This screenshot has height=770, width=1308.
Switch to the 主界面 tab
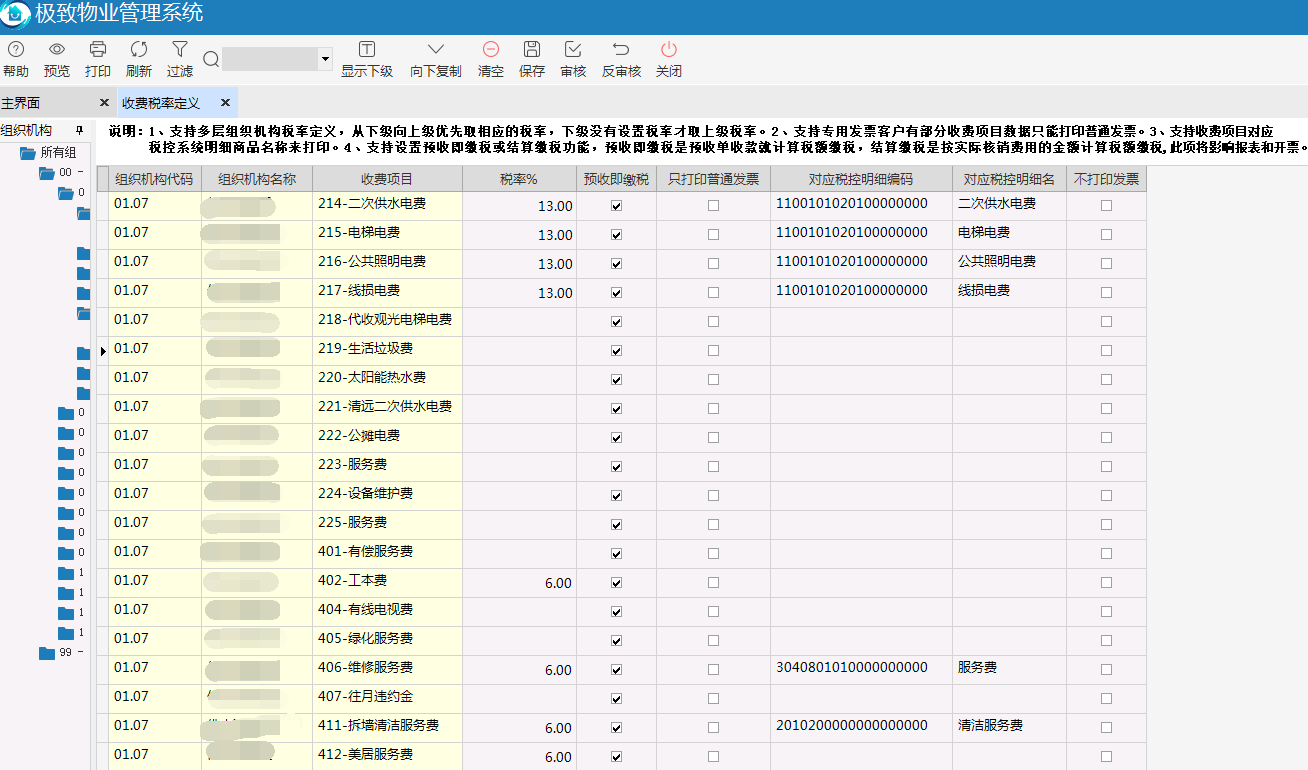[21, 103]
